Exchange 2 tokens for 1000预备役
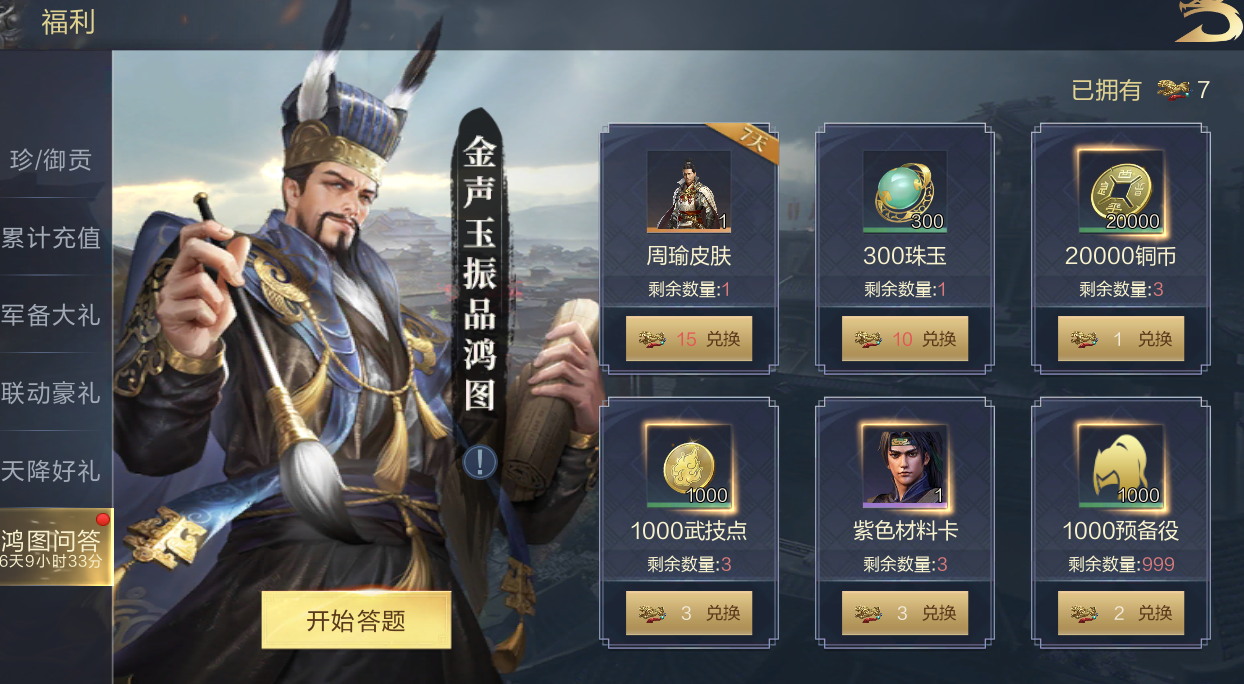The image size is (1244, 684). pyautogui.click(x=1121, y=613)
